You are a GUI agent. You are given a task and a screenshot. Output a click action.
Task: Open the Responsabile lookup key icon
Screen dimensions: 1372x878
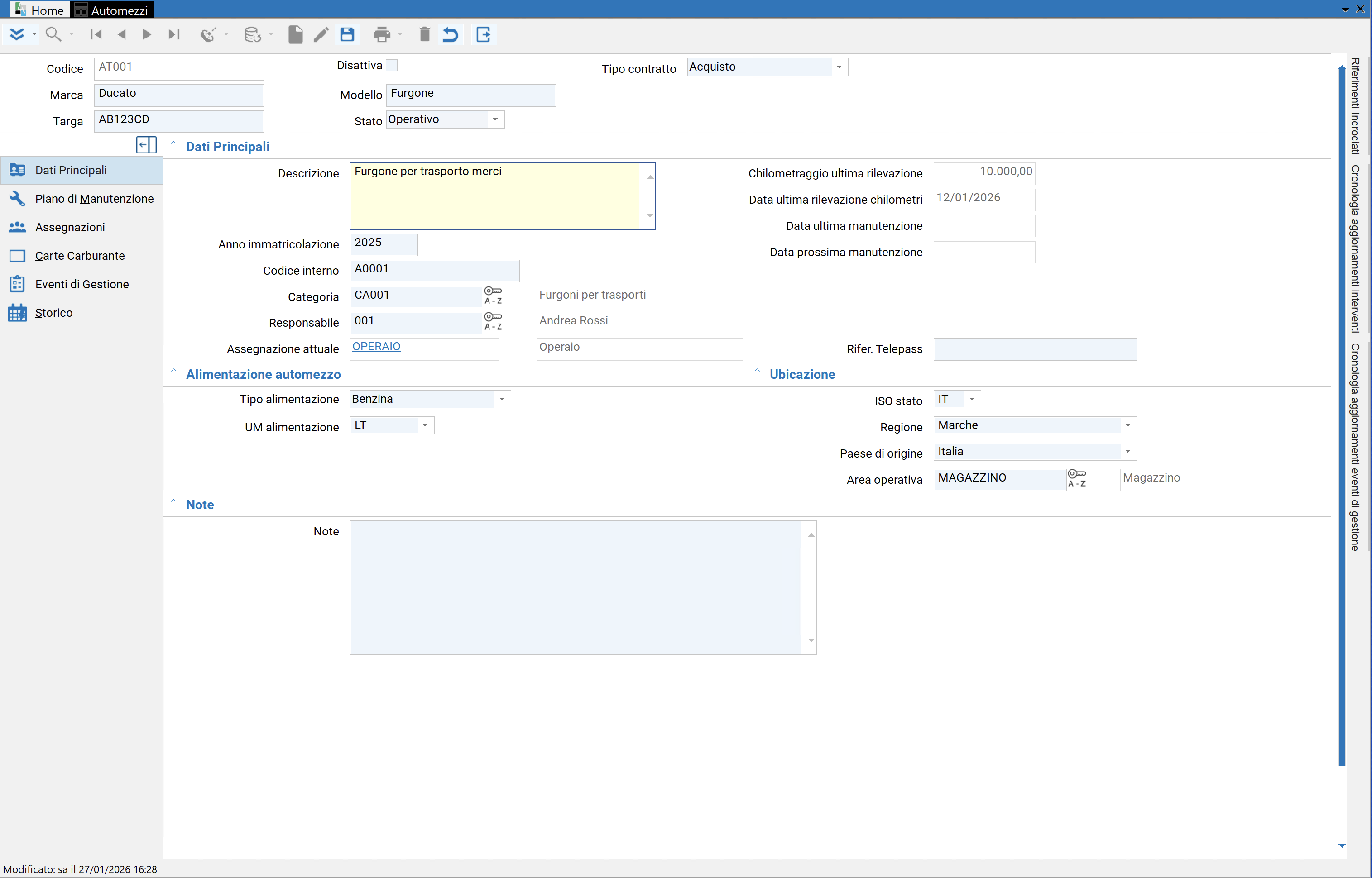point(493,321)
